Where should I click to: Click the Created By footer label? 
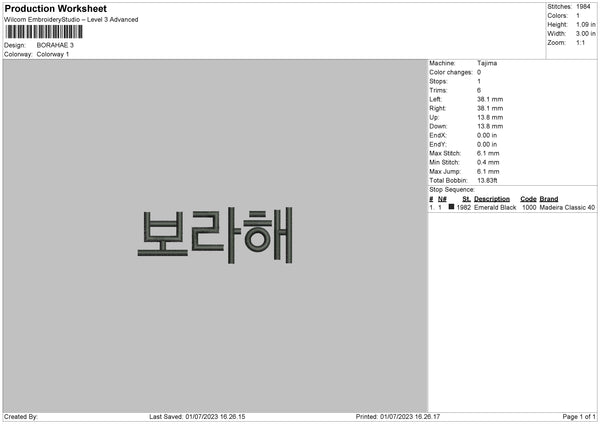[21, 417]
